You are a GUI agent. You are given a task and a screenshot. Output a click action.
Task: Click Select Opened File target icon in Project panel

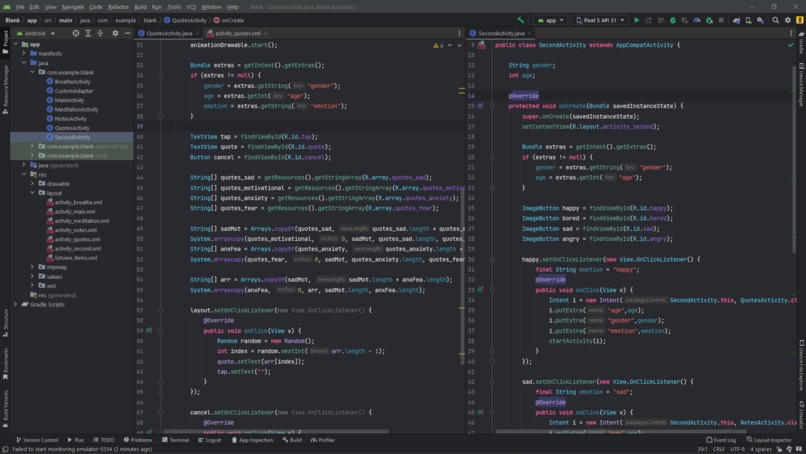(76, 33)
